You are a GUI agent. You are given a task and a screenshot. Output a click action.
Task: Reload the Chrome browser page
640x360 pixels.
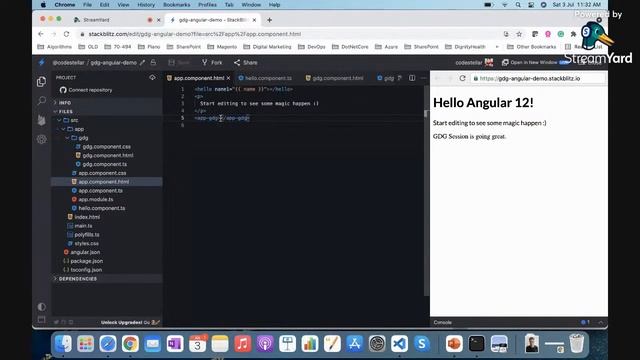point(67,34)
